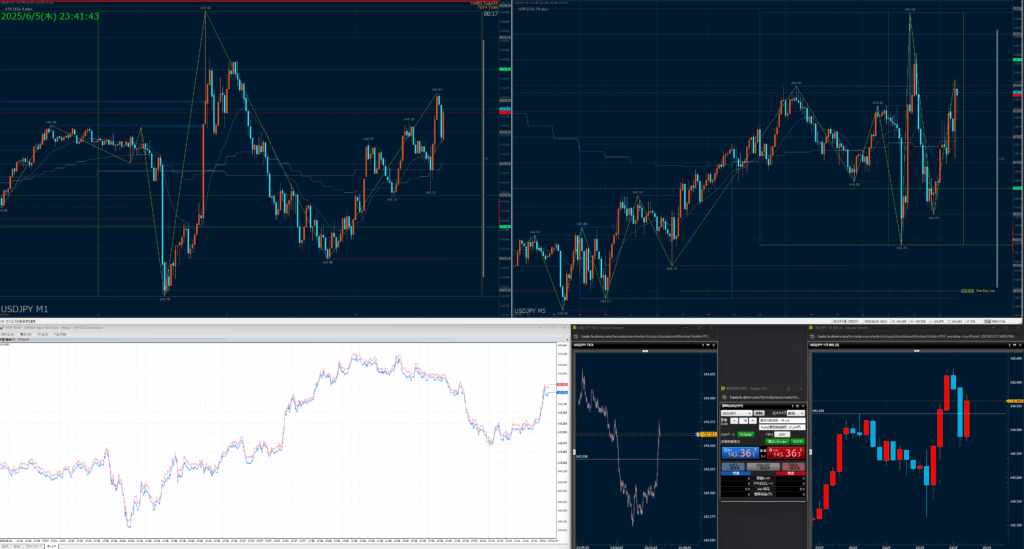Click the blue Bid 143.361 sell button

[x=741, y=453]
